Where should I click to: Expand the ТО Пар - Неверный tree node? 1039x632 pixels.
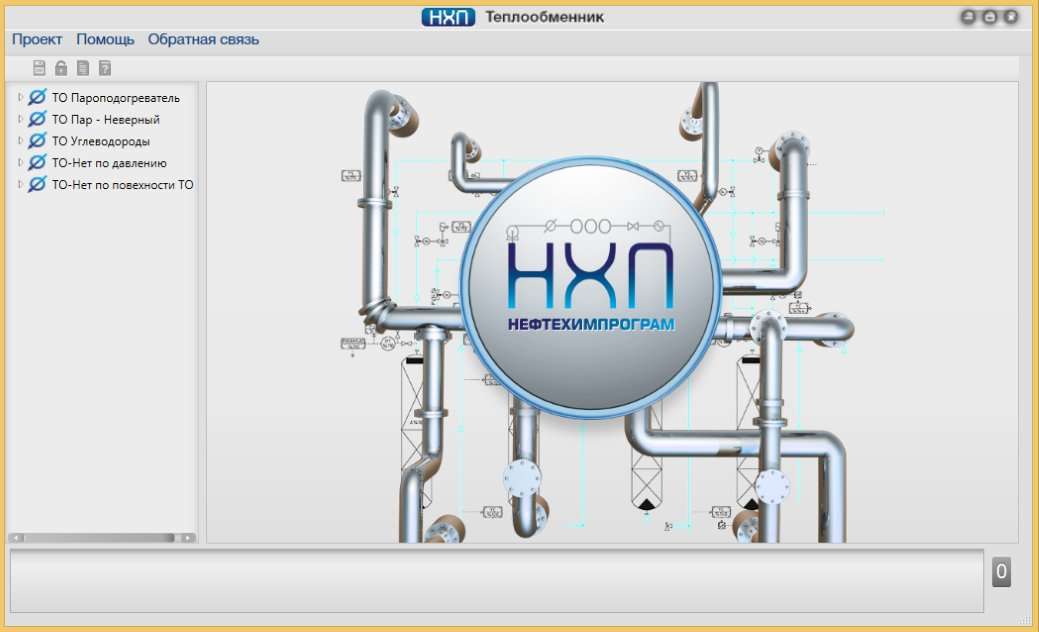pos(20,119)
